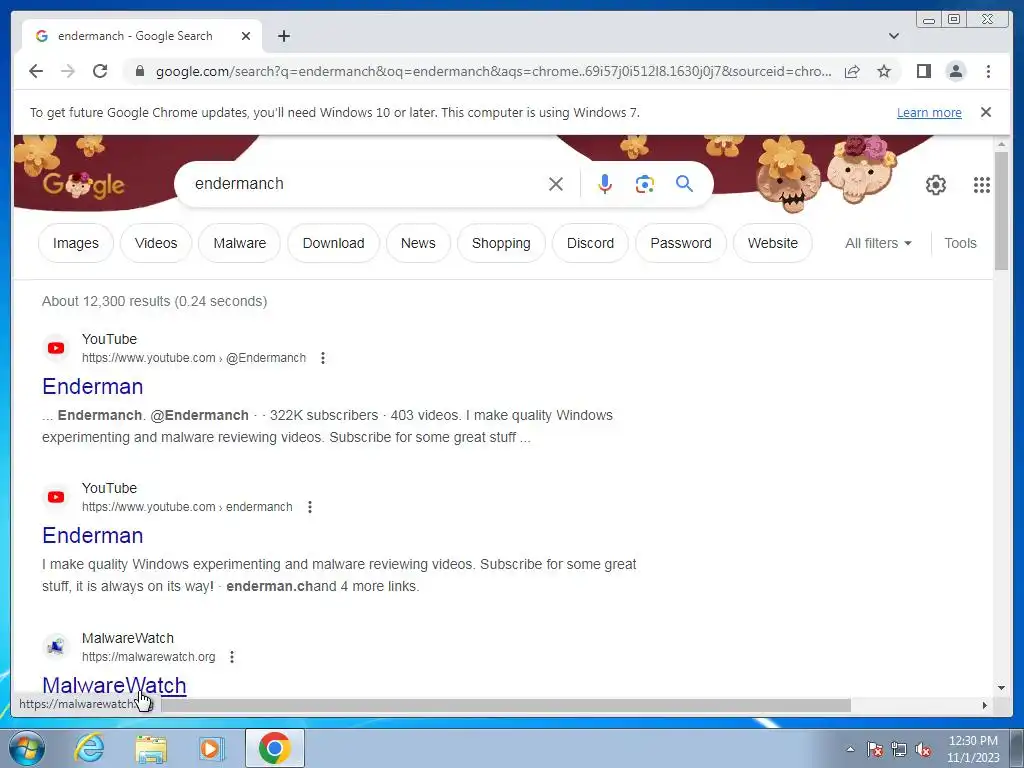Share this page from address bar

852,71
